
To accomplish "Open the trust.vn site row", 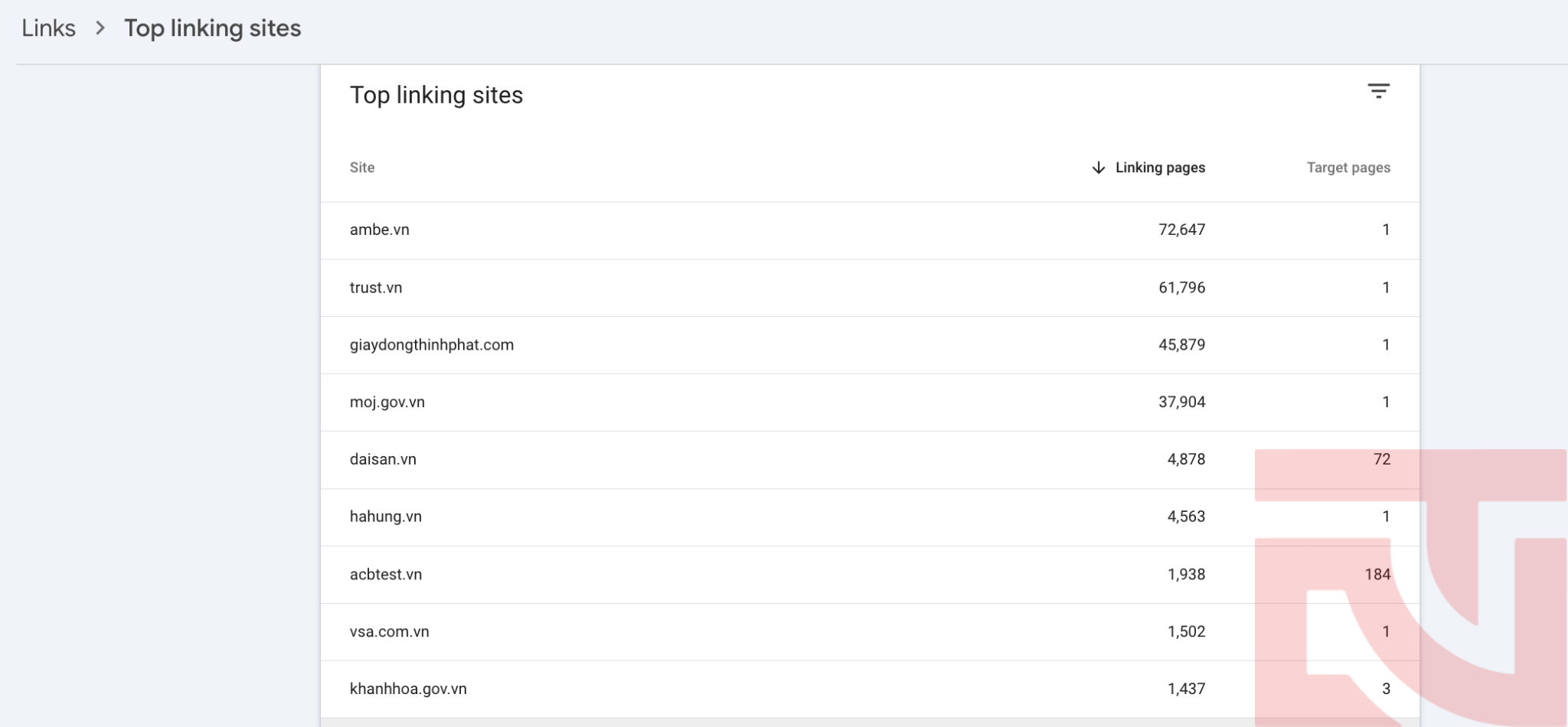I will point(870,288).
